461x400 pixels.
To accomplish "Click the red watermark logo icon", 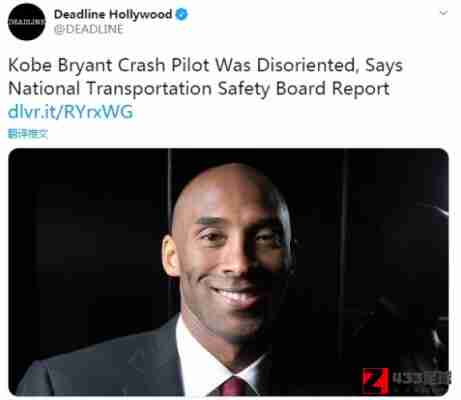I will 375,381.
